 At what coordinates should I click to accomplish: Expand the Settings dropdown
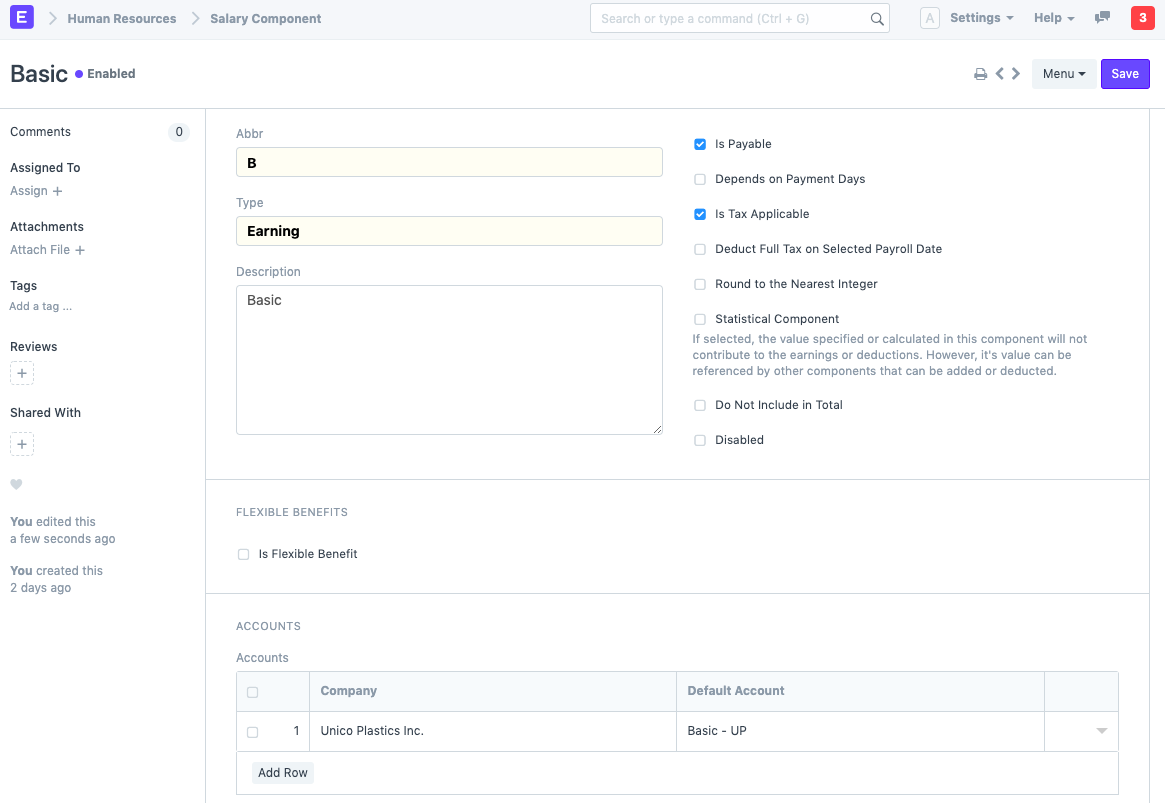click(x=980, y=18)
